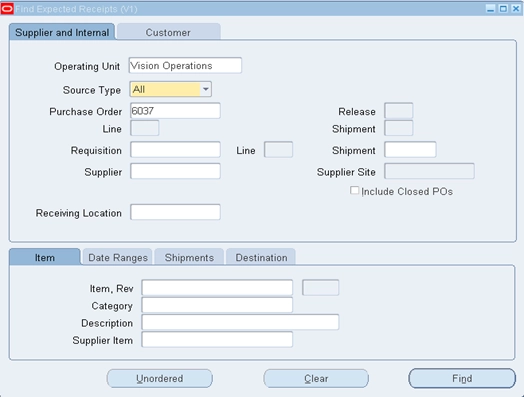Image resolution: width=524 pixels, height=397 pixels.
Task: Enable the Include Closed POs checkbox
Action: tap(354, 190)
